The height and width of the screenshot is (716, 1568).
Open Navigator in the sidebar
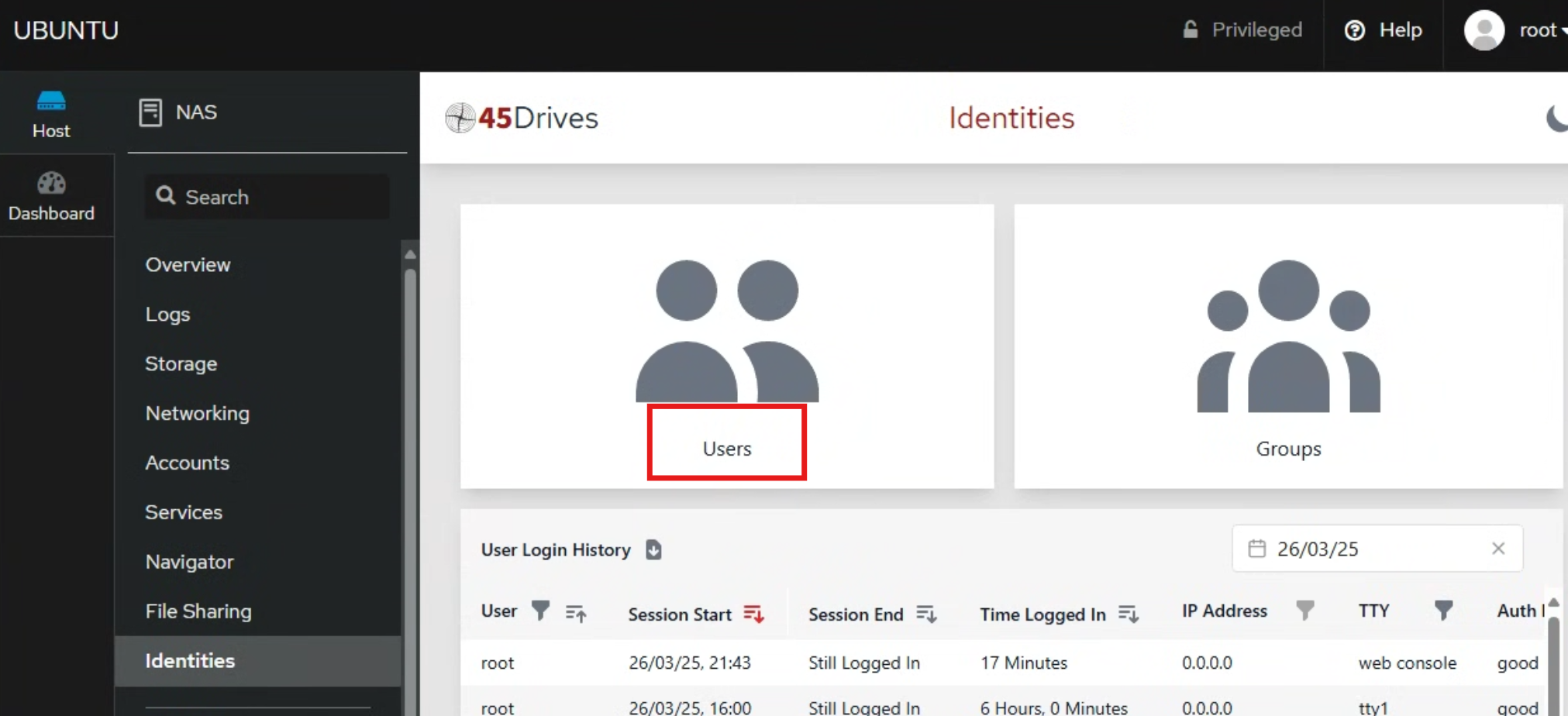click(x=190, y=562)
